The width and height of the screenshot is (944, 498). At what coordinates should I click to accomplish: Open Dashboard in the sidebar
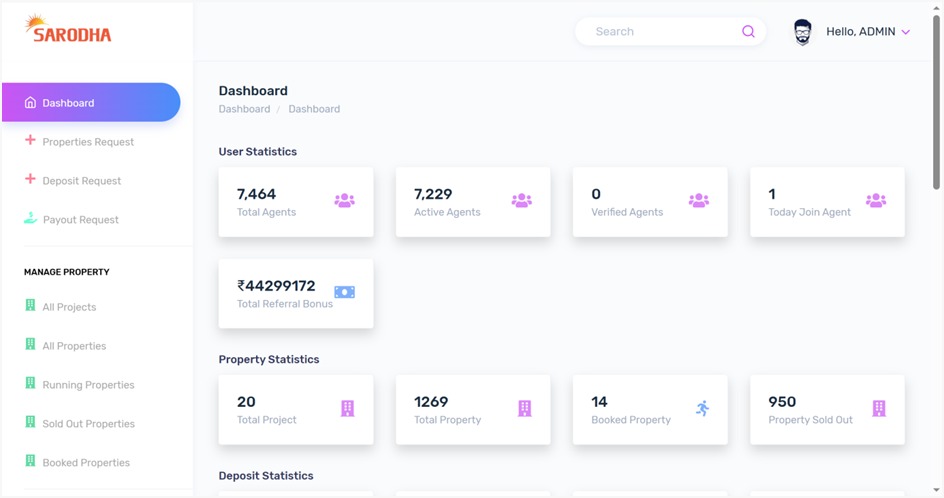pyautogui.click(x=91, y=102)
